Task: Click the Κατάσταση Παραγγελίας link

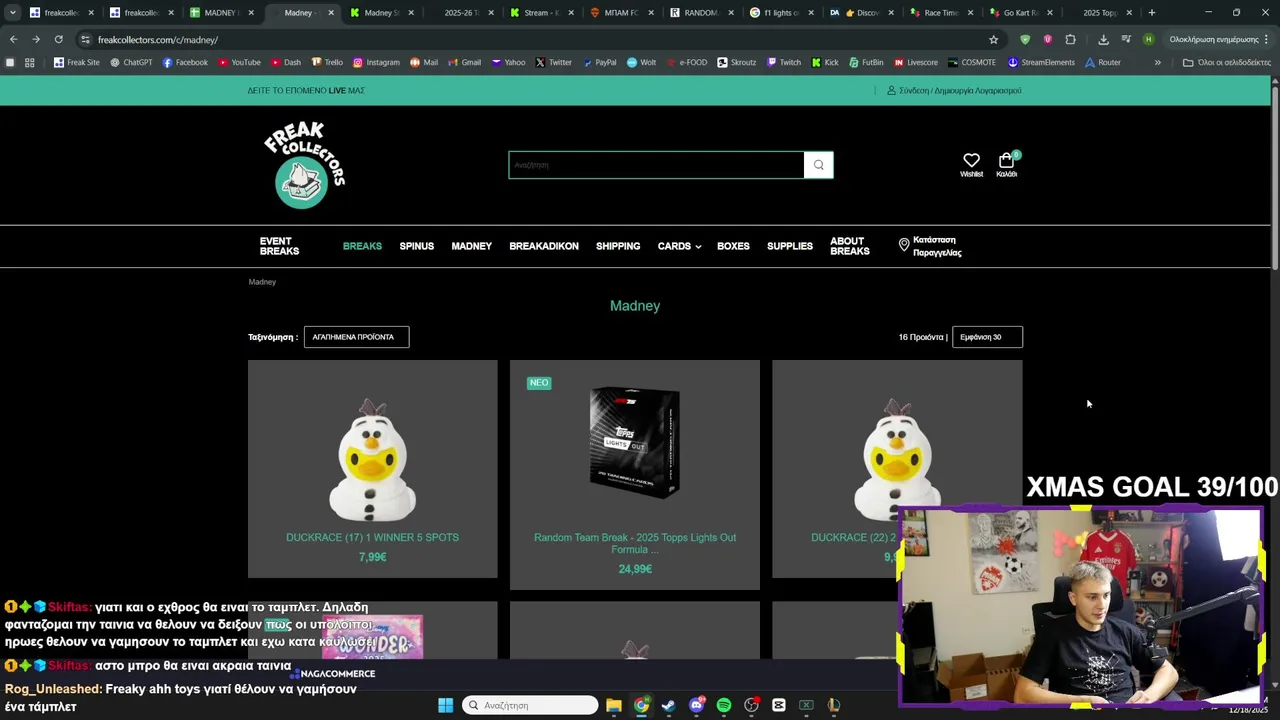Action: click(x=937, y=246)
